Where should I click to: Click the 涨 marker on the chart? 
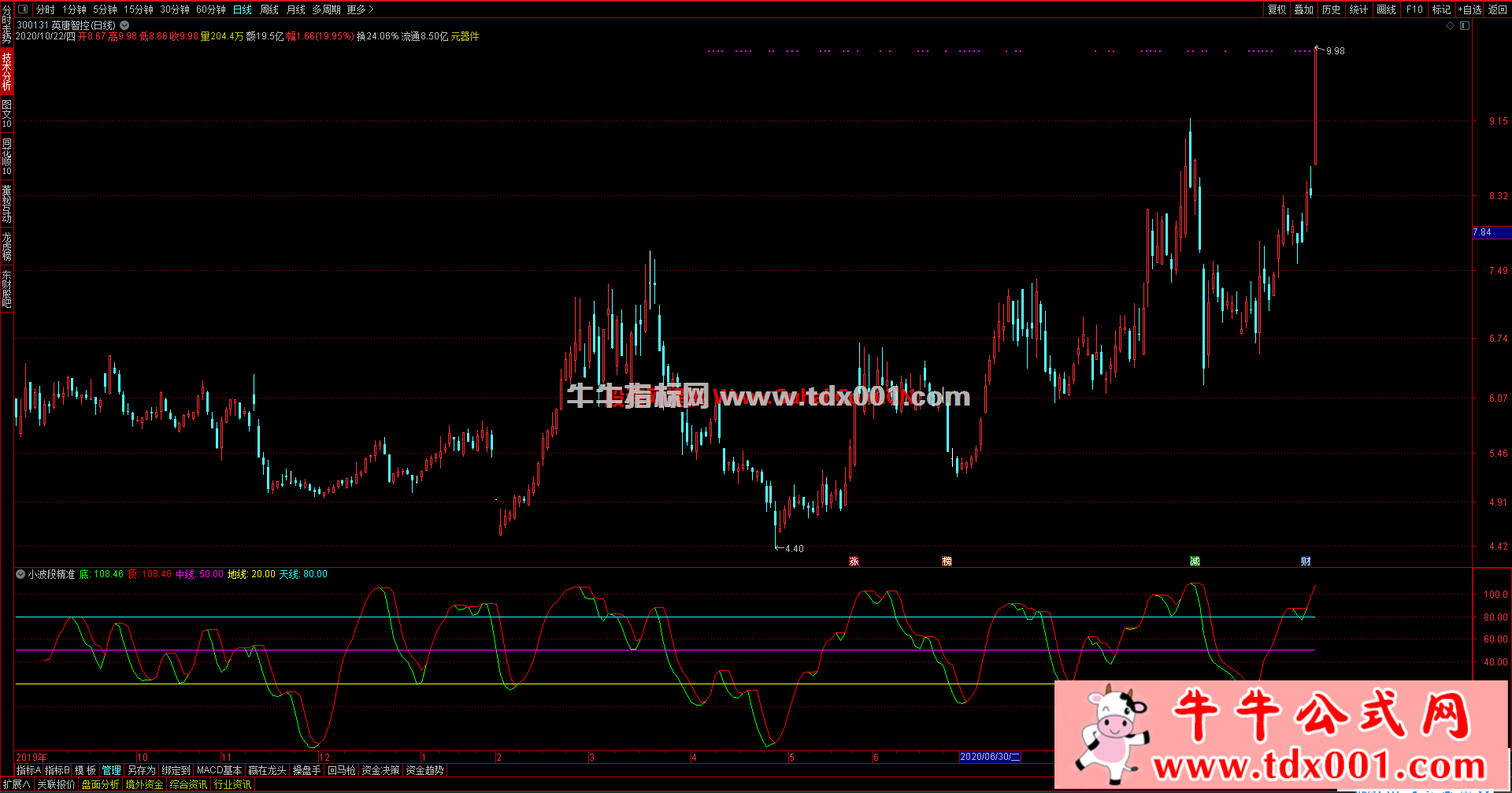tap(854, 561)
